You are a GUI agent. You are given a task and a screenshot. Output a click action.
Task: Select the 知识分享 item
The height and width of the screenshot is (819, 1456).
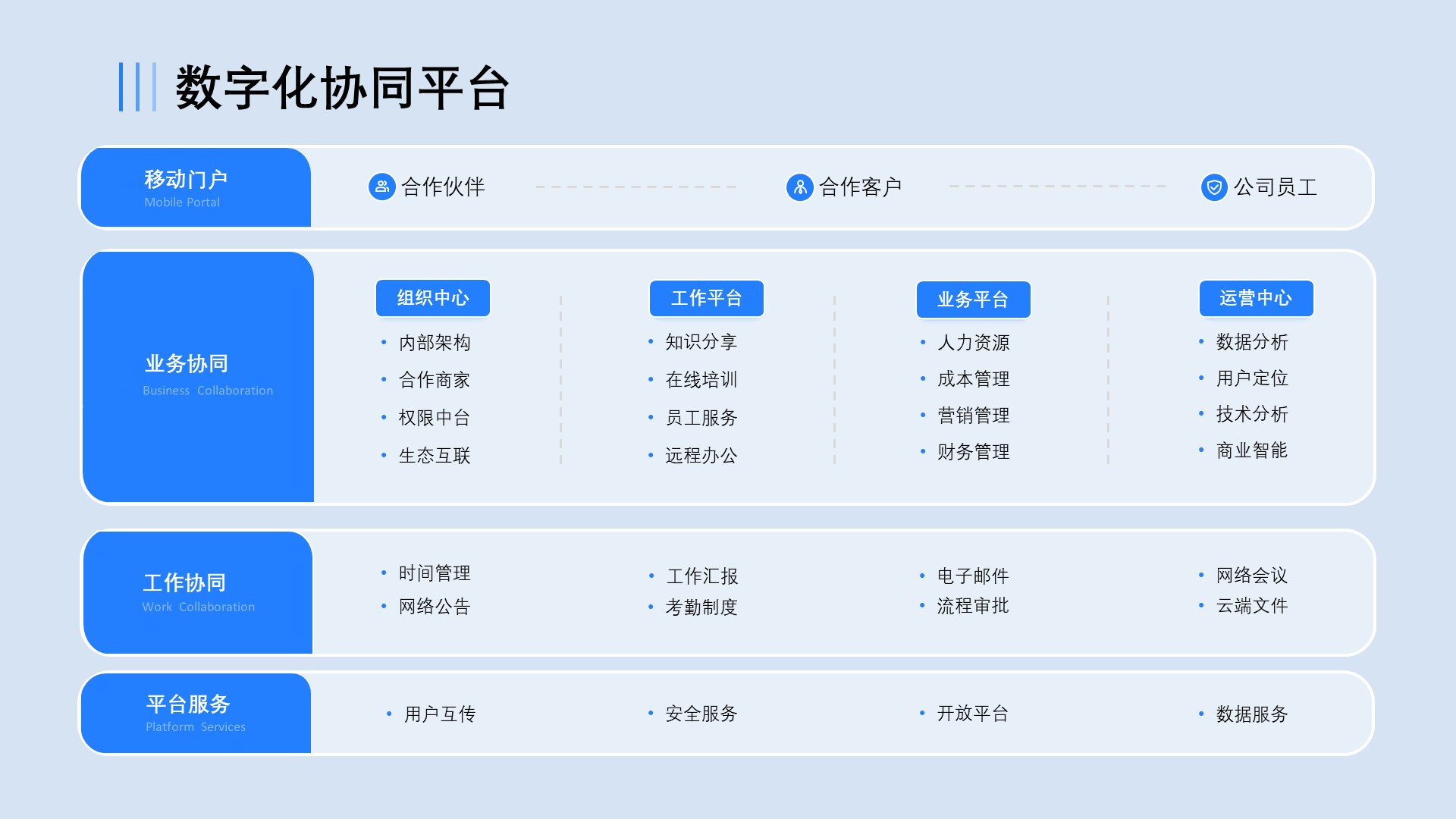tap(701, 342)
